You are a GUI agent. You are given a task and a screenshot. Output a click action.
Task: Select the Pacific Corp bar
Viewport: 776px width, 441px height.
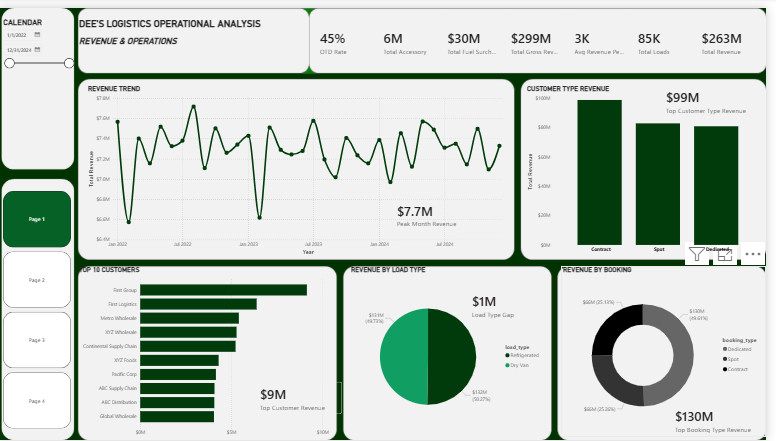(x=178, y=374)
